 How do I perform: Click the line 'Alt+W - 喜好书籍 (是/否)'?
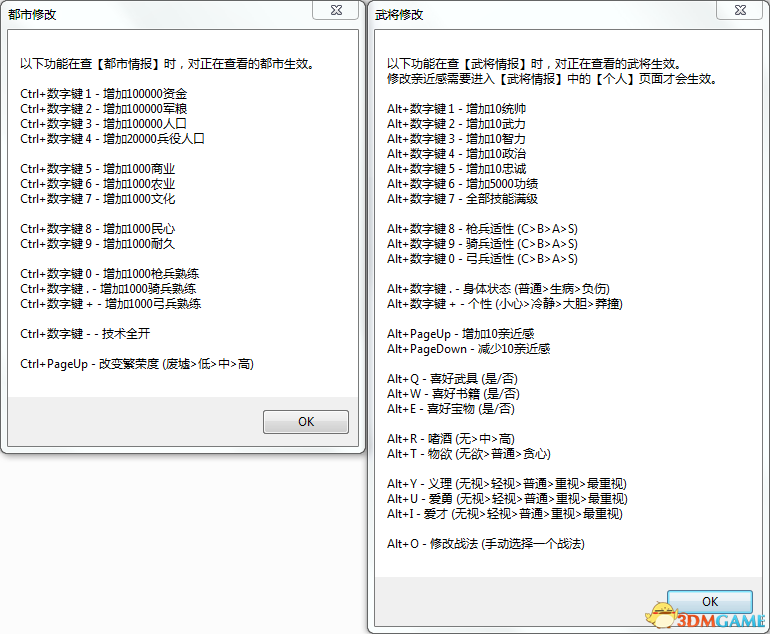click(x=454, y=394)
